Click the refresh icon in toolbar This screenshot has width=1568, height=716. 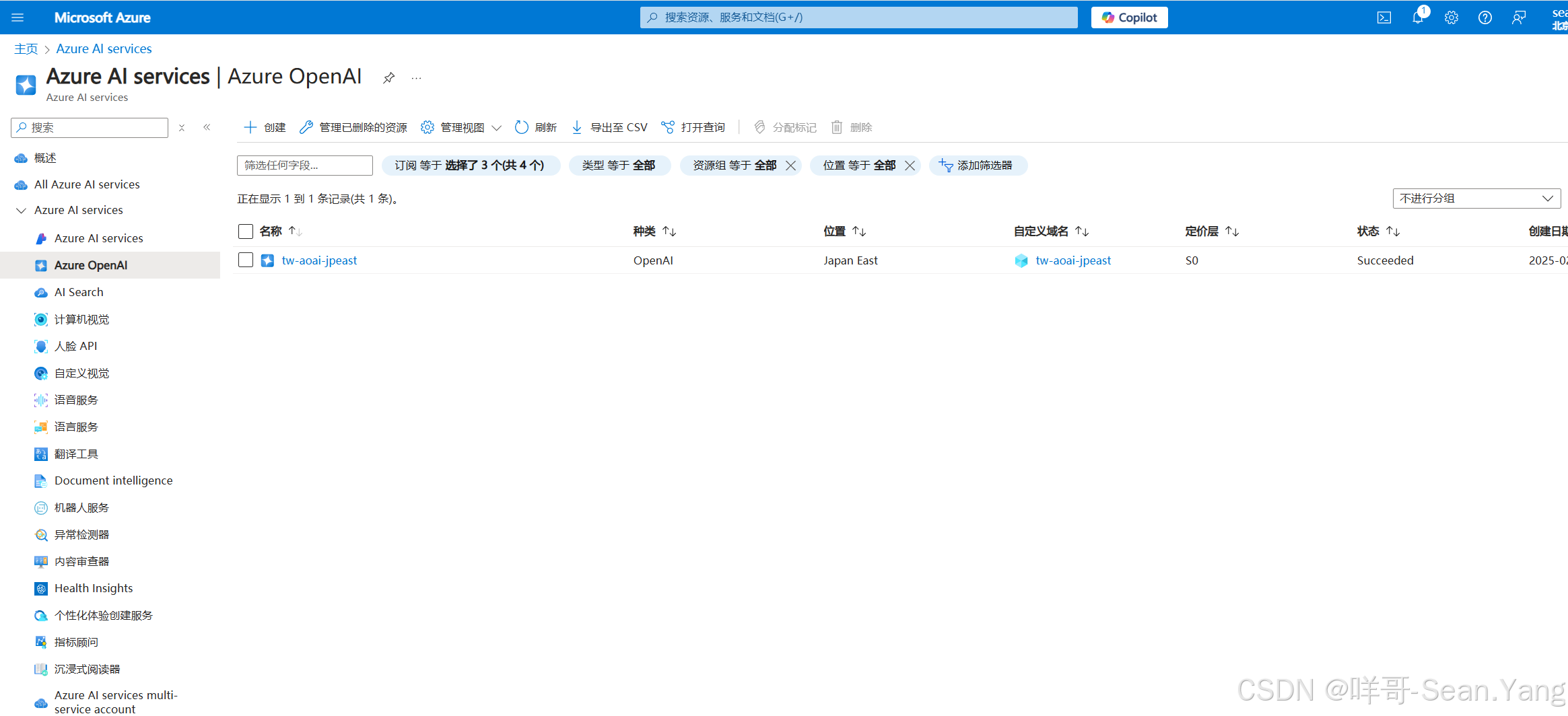(522, 127)
